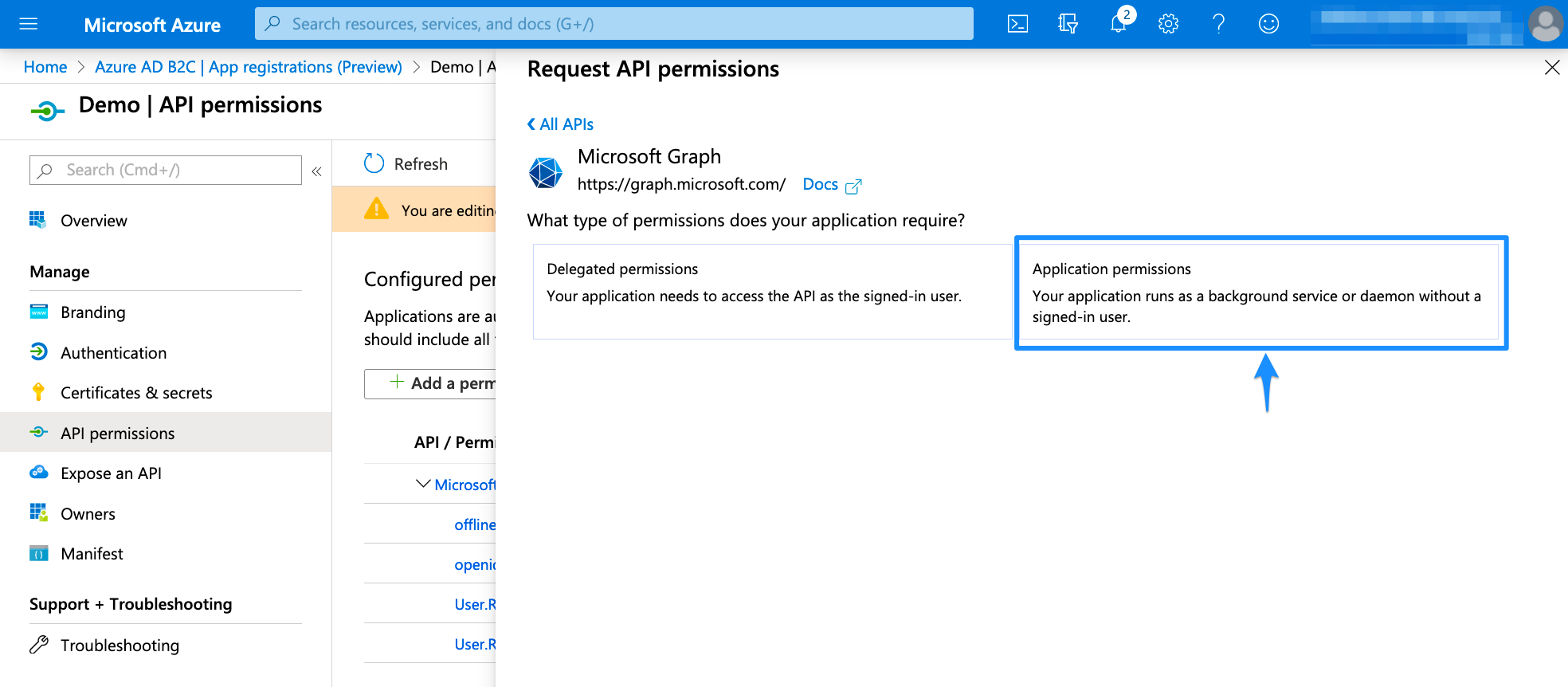The width and height of the screenshot is (1568, 687).
Task: Close the Request API permissions panel
Action: coord(1551,68)
